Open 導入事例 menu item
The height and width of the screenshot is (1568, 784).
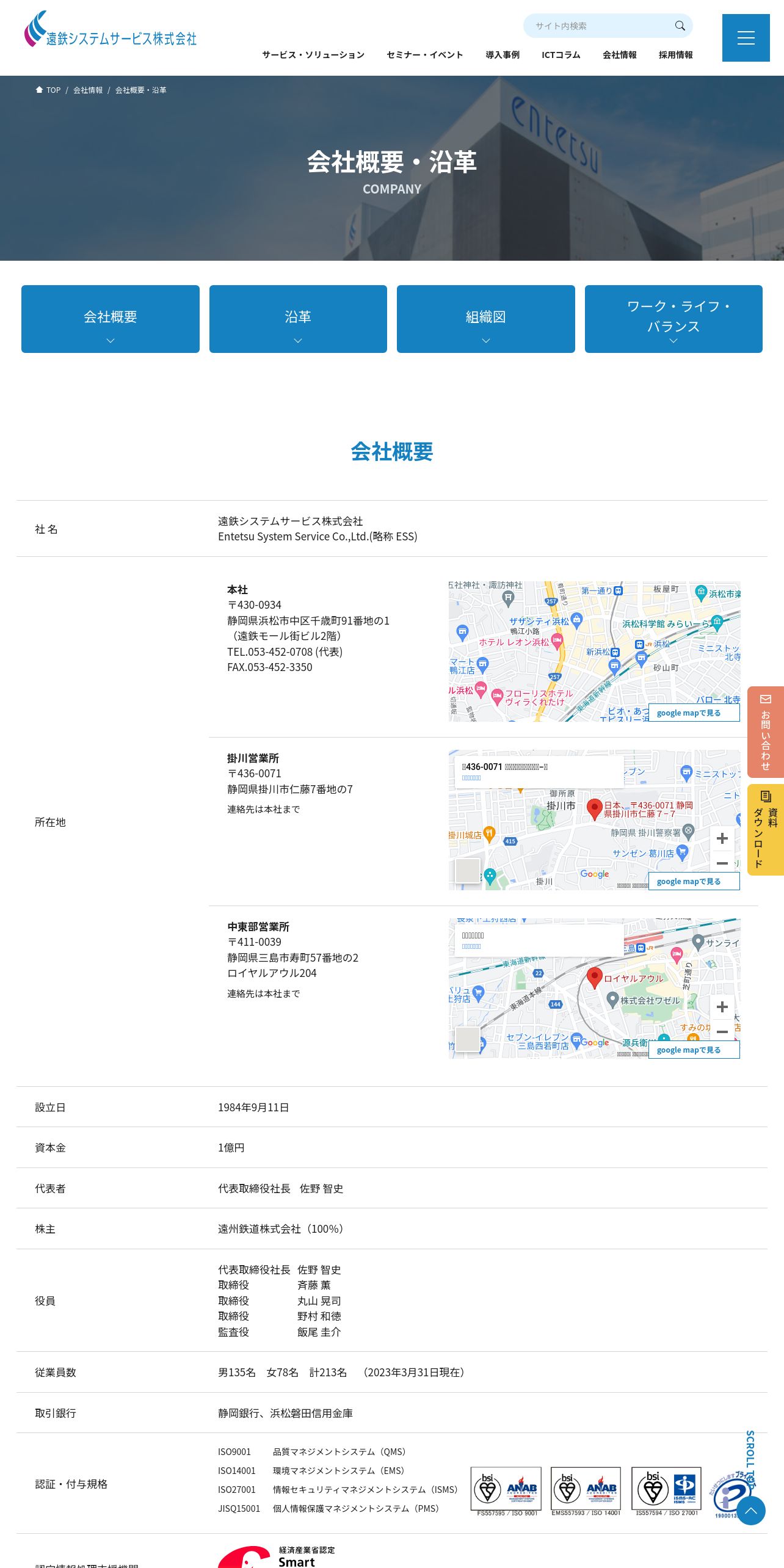coord(503,55)
